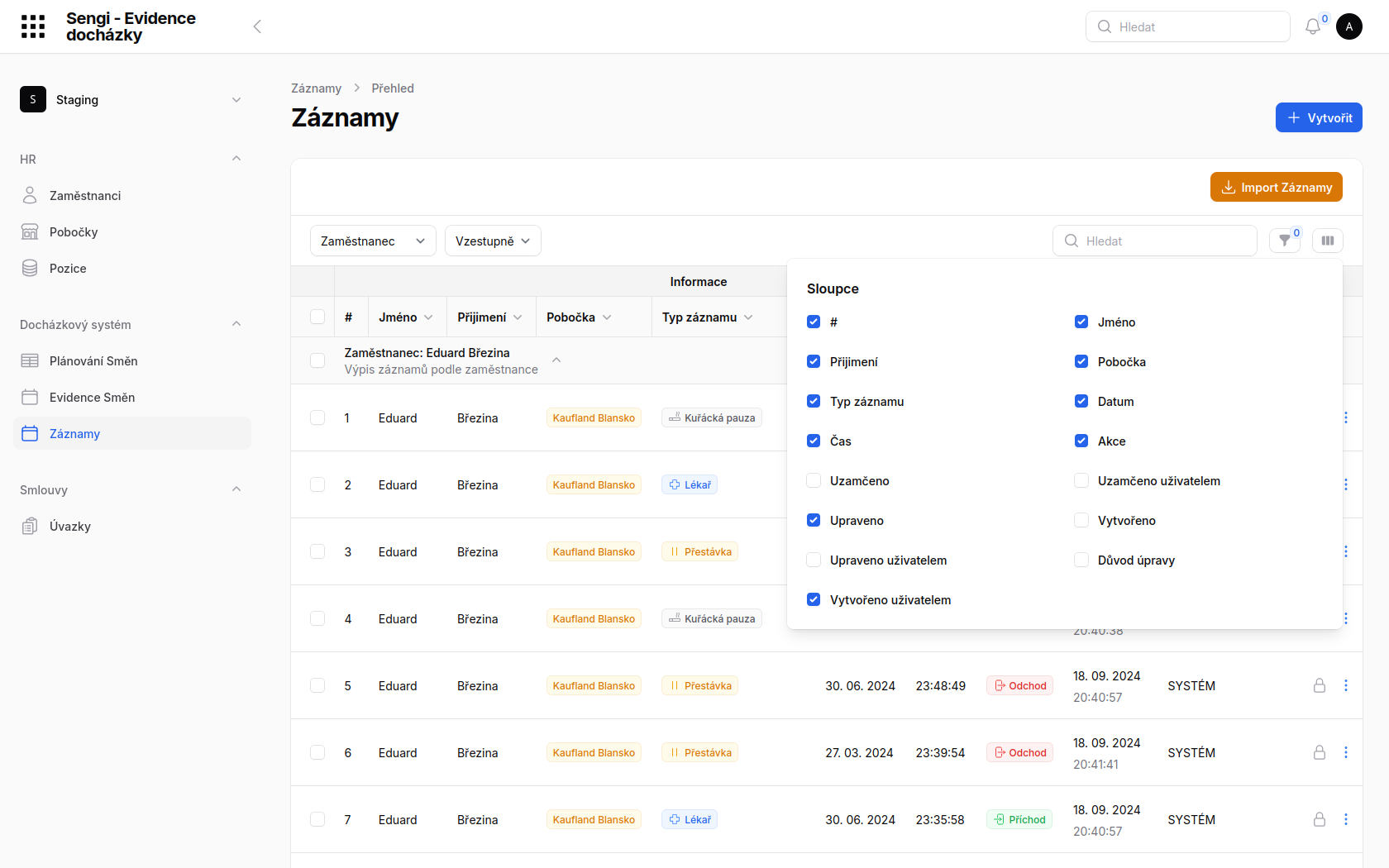Image resolution: width=1389 pixels, height=868 pixels.
Task: Click the Pozice database icon
Action: (x=30, y=268)
